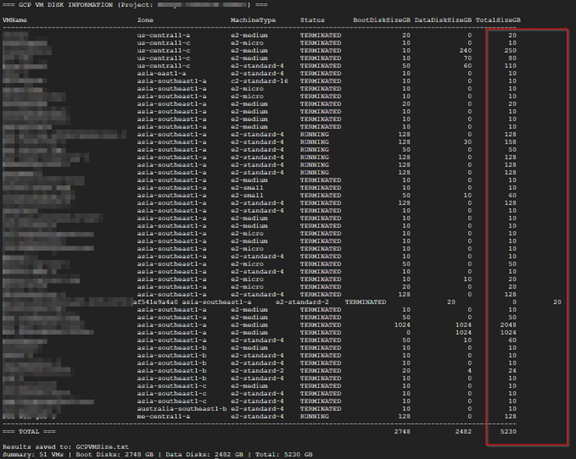Click the 250 total size value

[x=510, y=50]
